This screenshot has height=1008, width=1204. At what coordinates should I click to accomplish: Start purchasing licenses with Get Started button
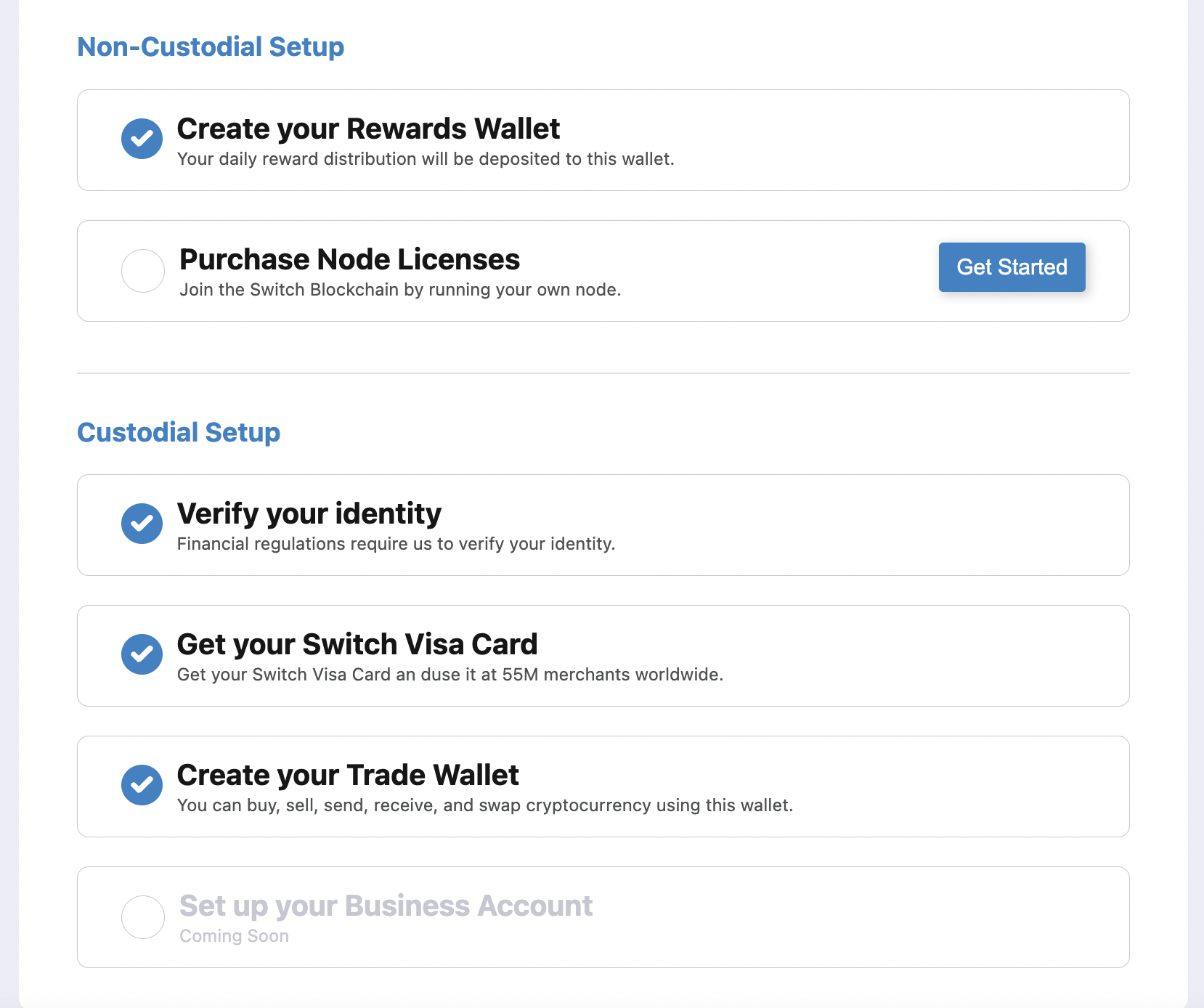(1012, 267)
